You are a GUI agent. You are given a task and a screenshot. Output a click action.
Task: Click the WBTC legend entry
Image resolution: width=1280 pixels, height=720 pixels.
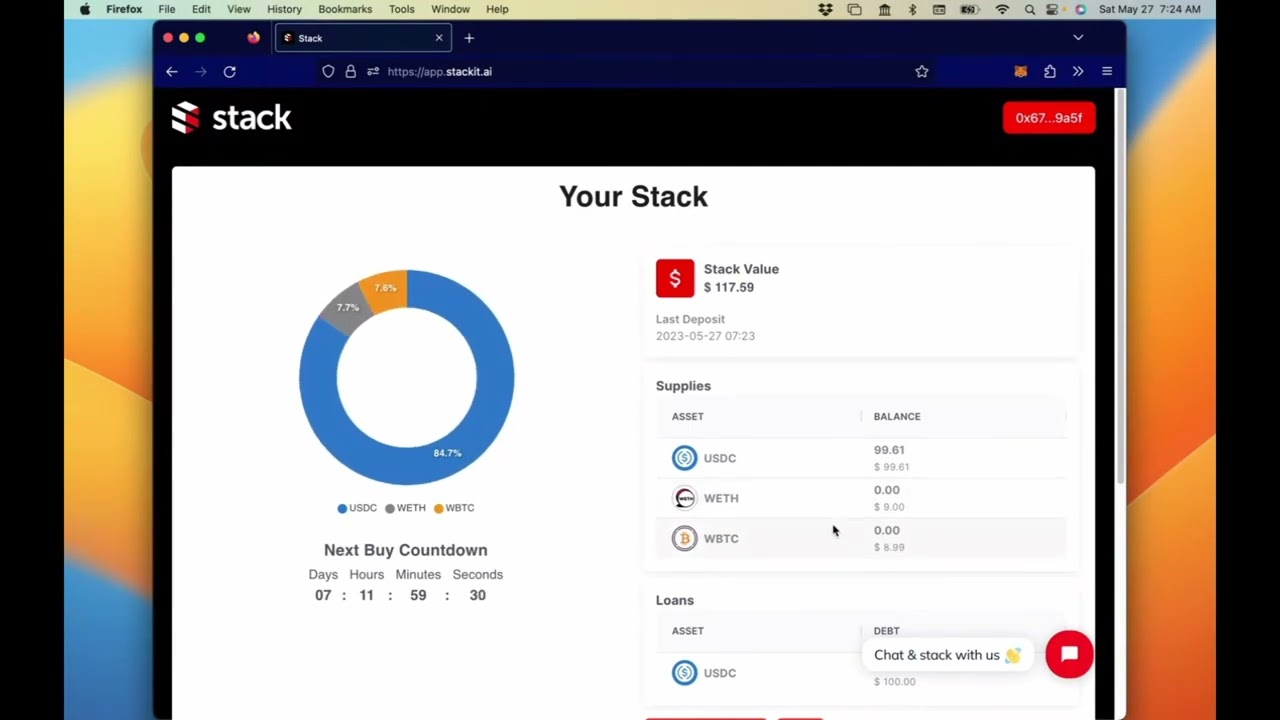(x=454, y=508)
